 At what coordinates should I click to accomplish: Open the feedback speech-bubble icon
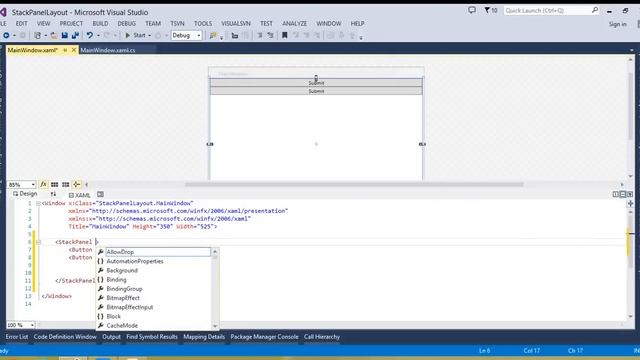472,10
